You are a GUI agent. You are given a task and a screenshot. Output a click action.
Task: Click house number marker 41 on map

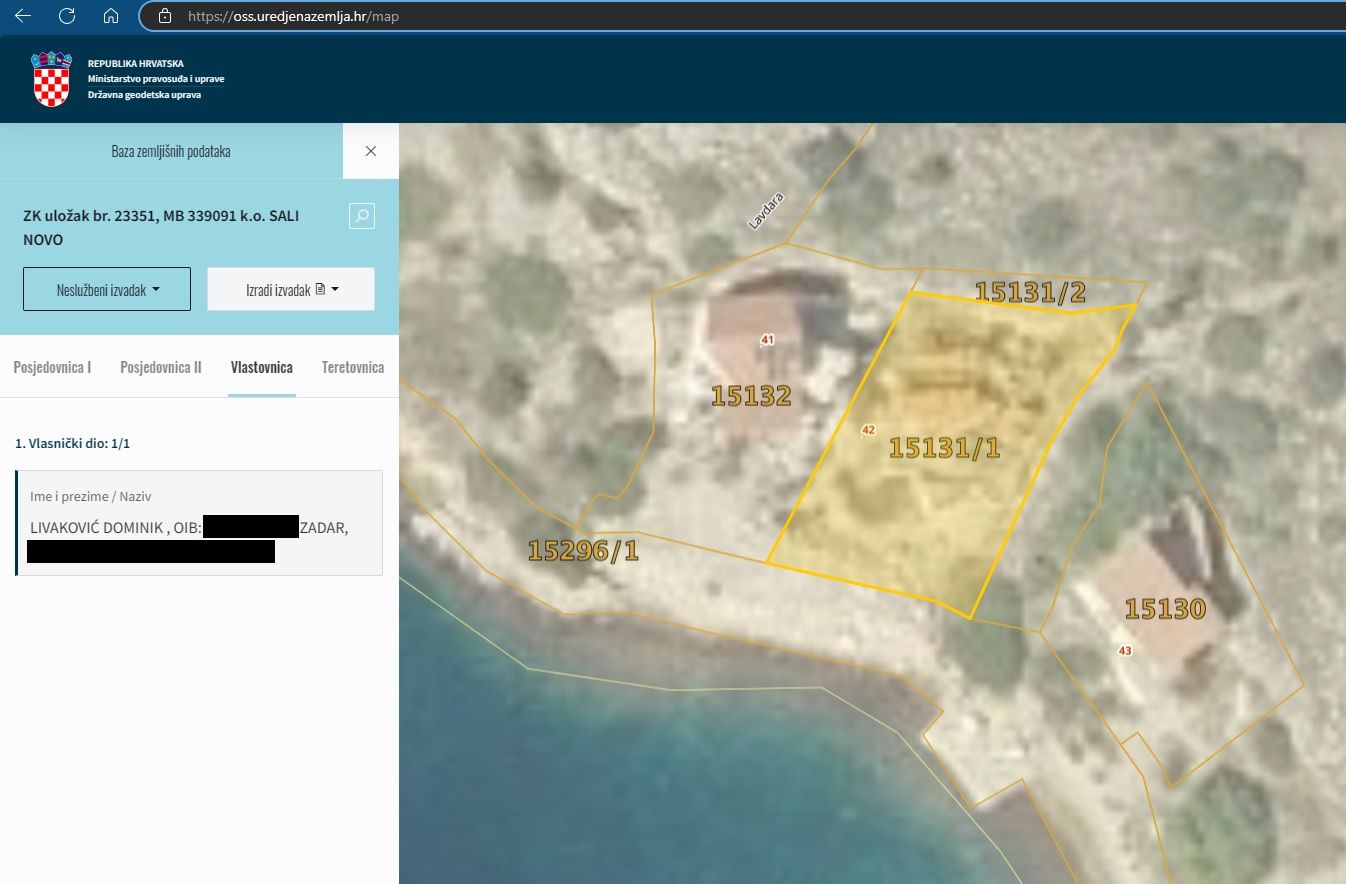(x=767, y=340)
